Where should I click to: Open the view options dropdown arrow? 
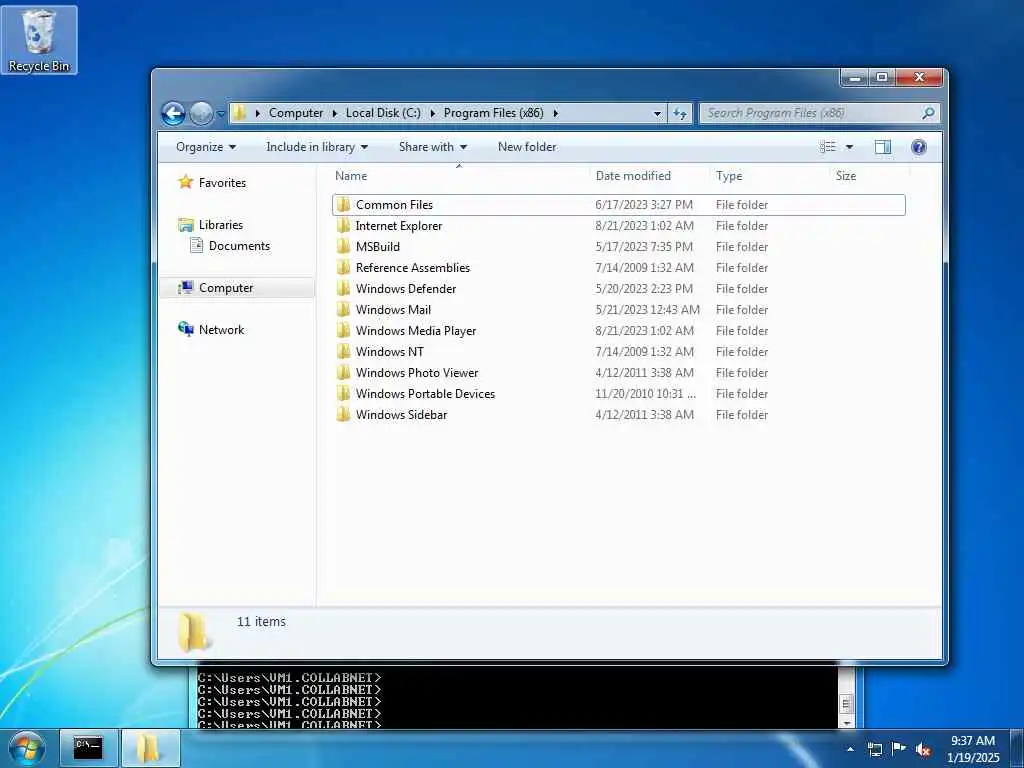click(849, 147)
